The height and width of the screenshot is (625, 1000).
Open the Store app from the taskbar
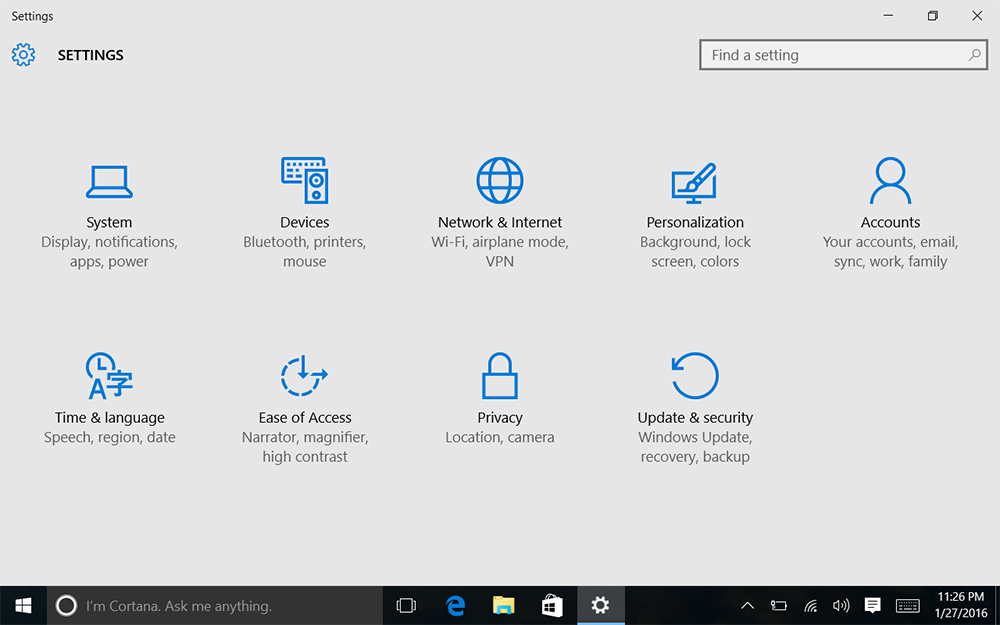click(551, 605)
